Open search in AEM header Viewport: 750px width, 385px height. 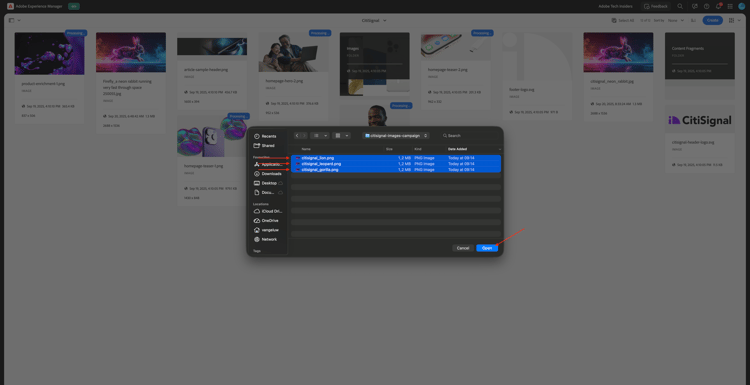pos(680,6)
